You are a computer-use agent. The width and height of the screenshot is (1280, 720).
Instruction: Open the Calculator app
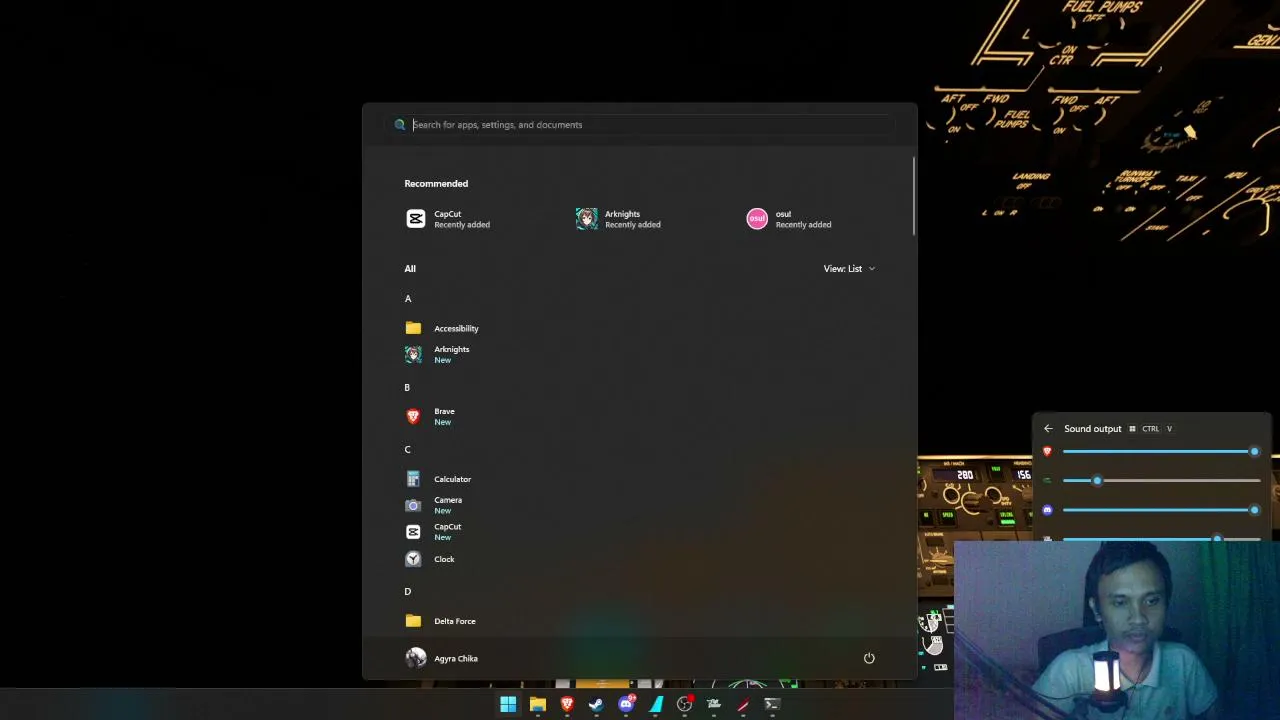[x=438, y=479]
